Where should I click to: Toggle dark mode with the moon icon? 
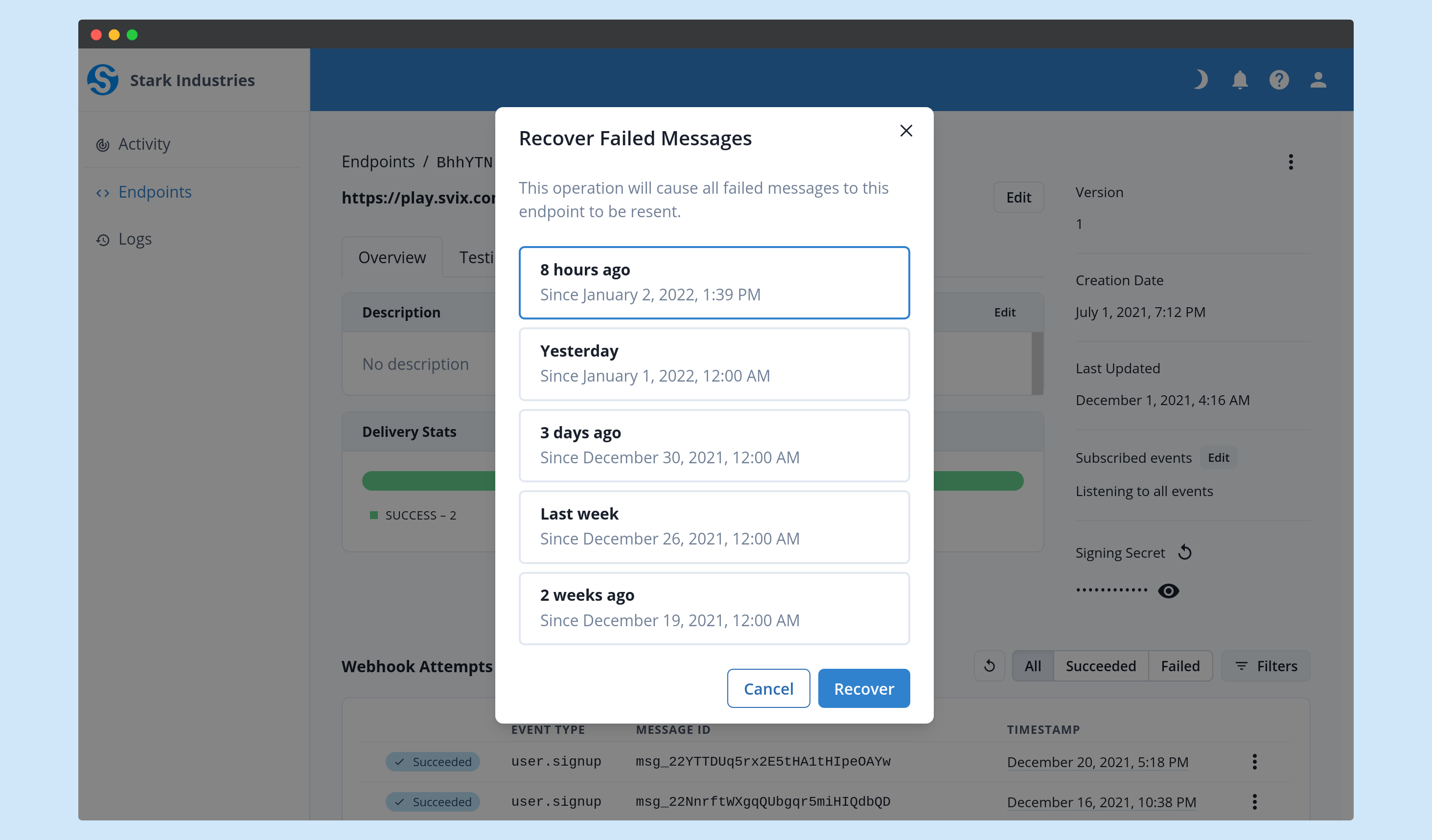1200,80
